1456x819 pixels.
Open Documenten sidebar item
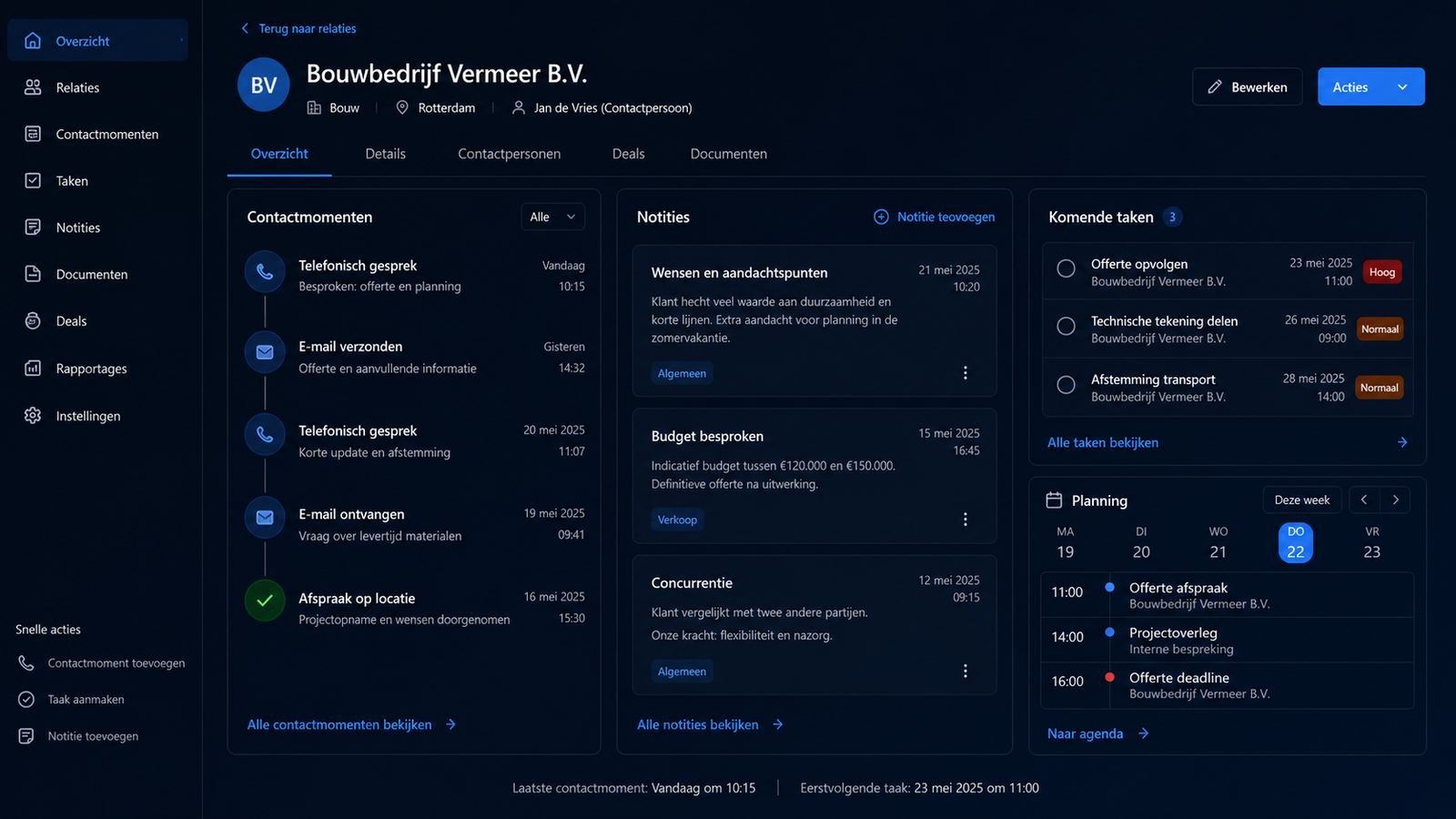point(97,274)
